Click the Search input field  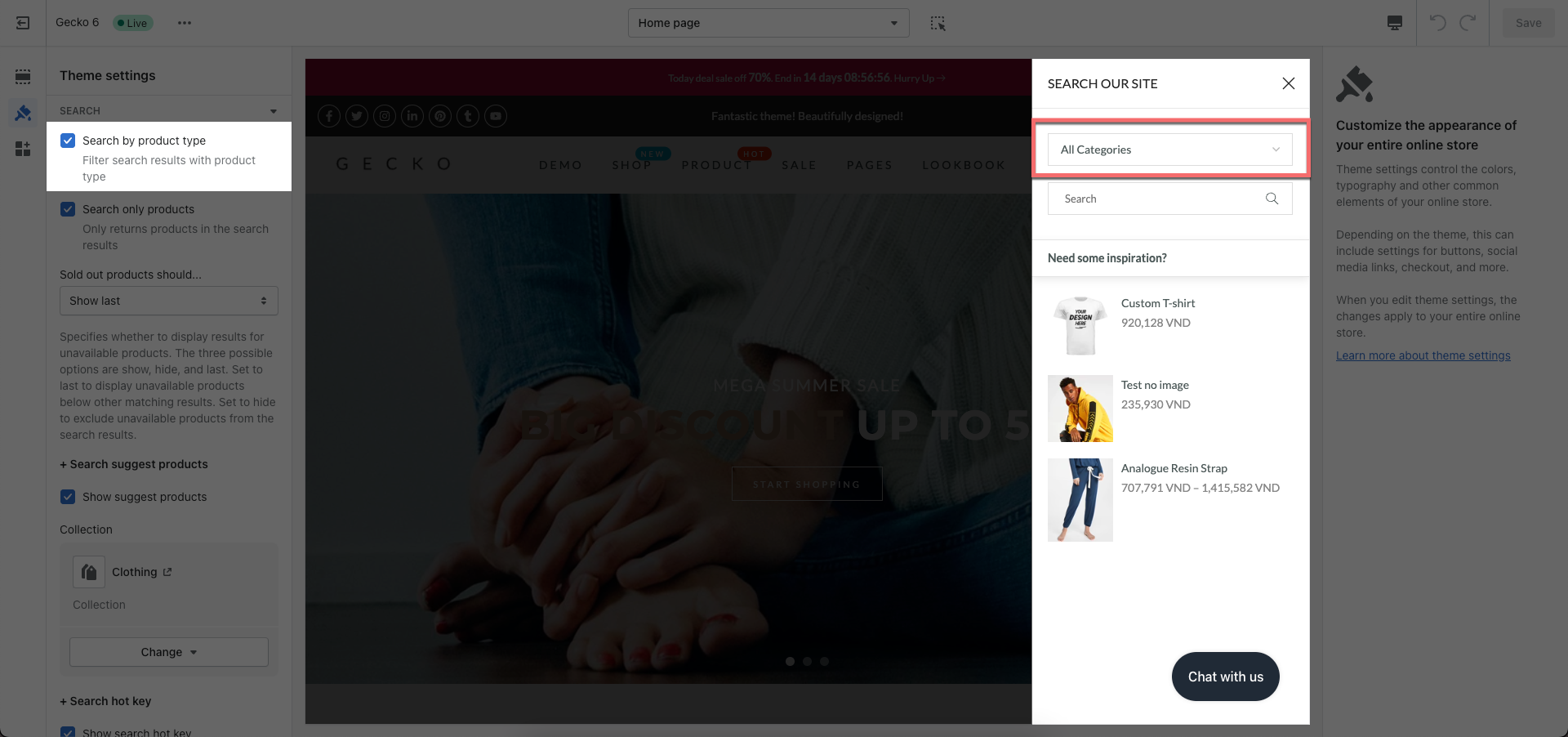click(x=1170, y=199)
